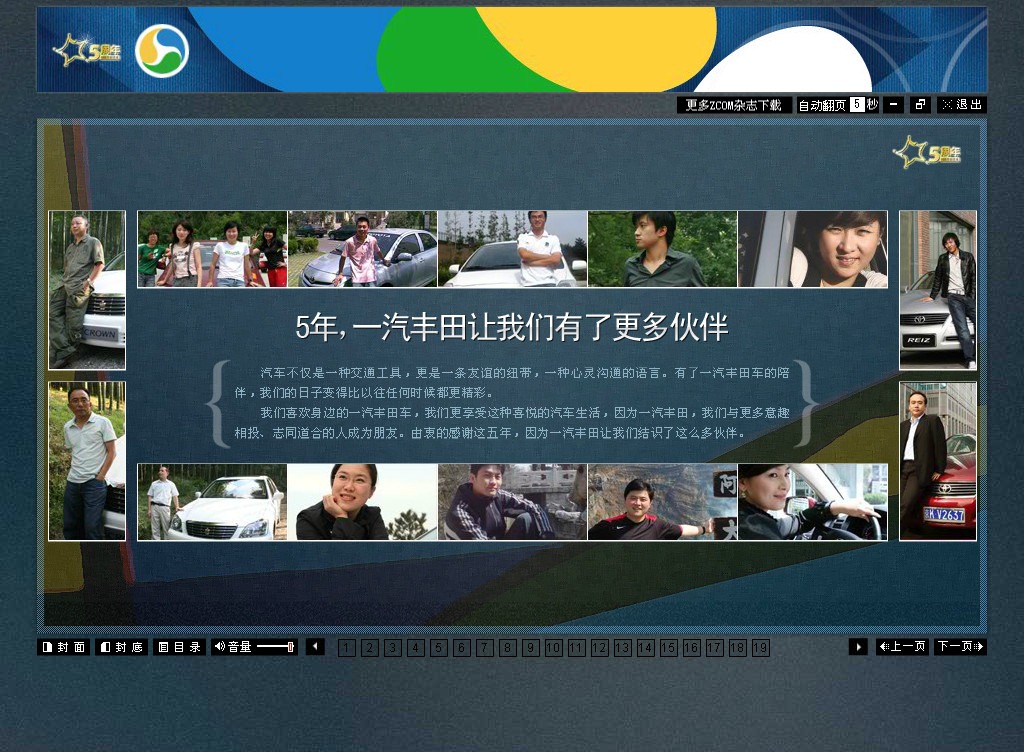Screen dimensions: 1024x752
Task: Jump to page 5
Action: coord(439,648)
